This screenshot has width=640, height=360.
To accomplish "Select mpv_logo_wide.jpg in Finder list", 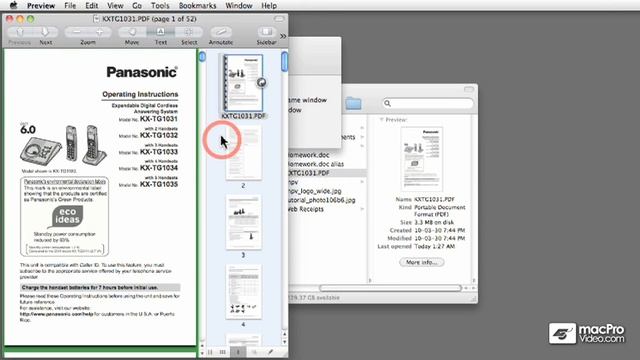I will (x=315, y=191).
